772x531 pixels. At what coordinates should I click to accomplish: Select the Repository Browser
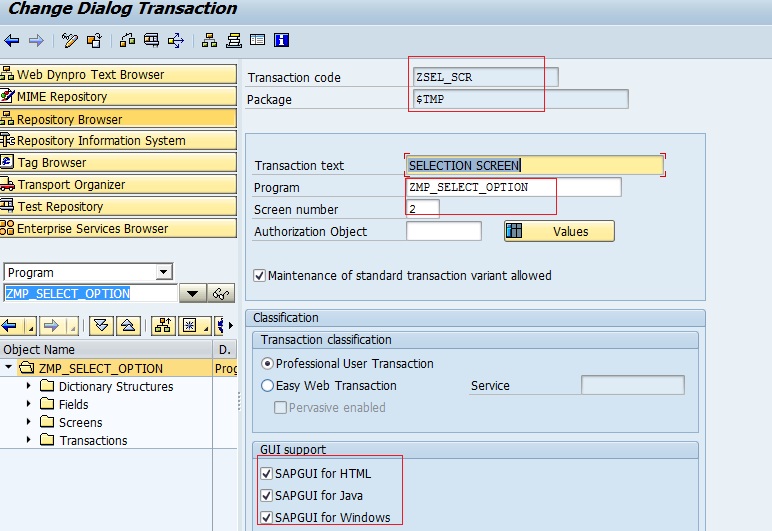(x=118, y=119)
